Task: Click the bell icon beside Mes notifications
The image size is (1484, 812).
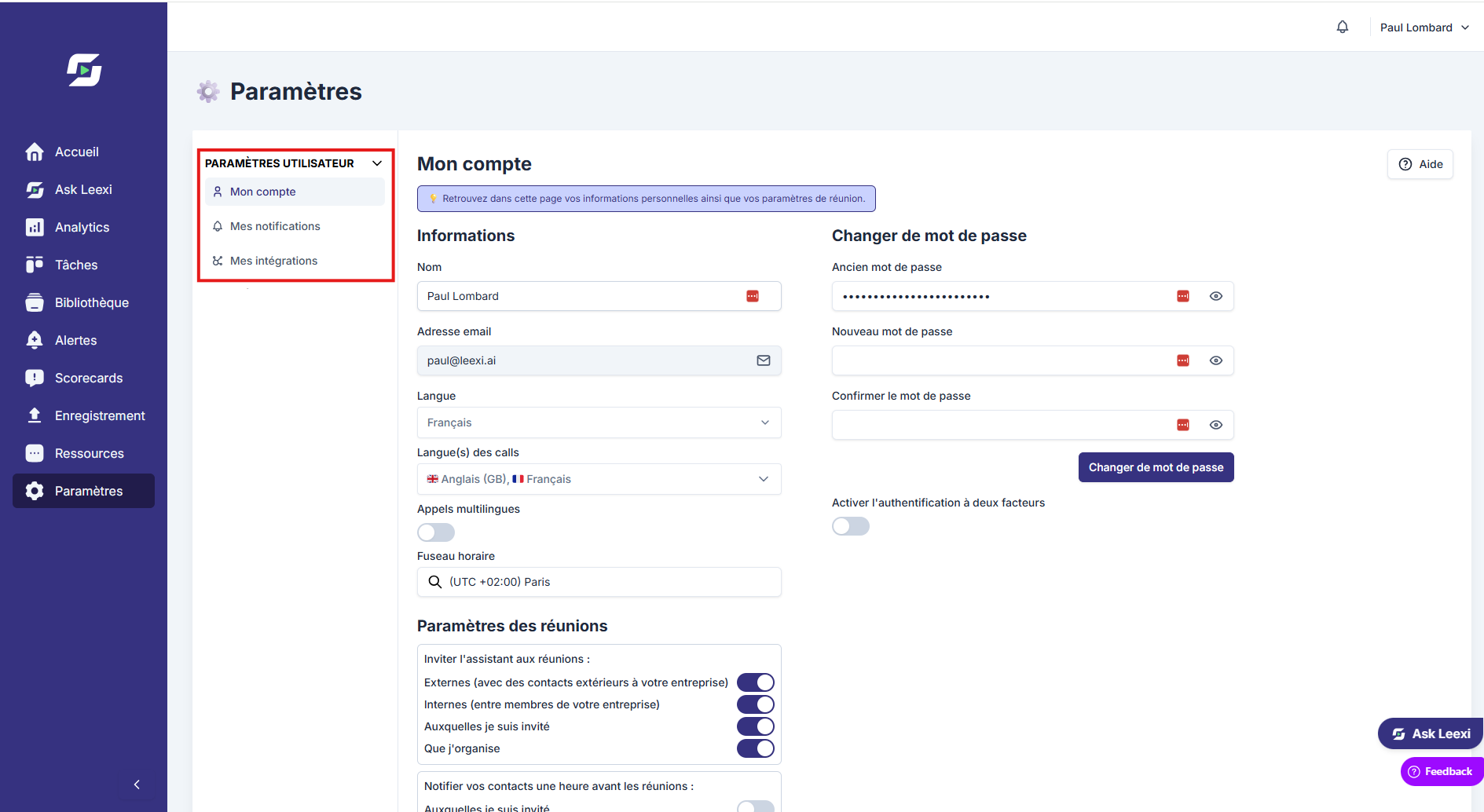Action: pos(218,226)
